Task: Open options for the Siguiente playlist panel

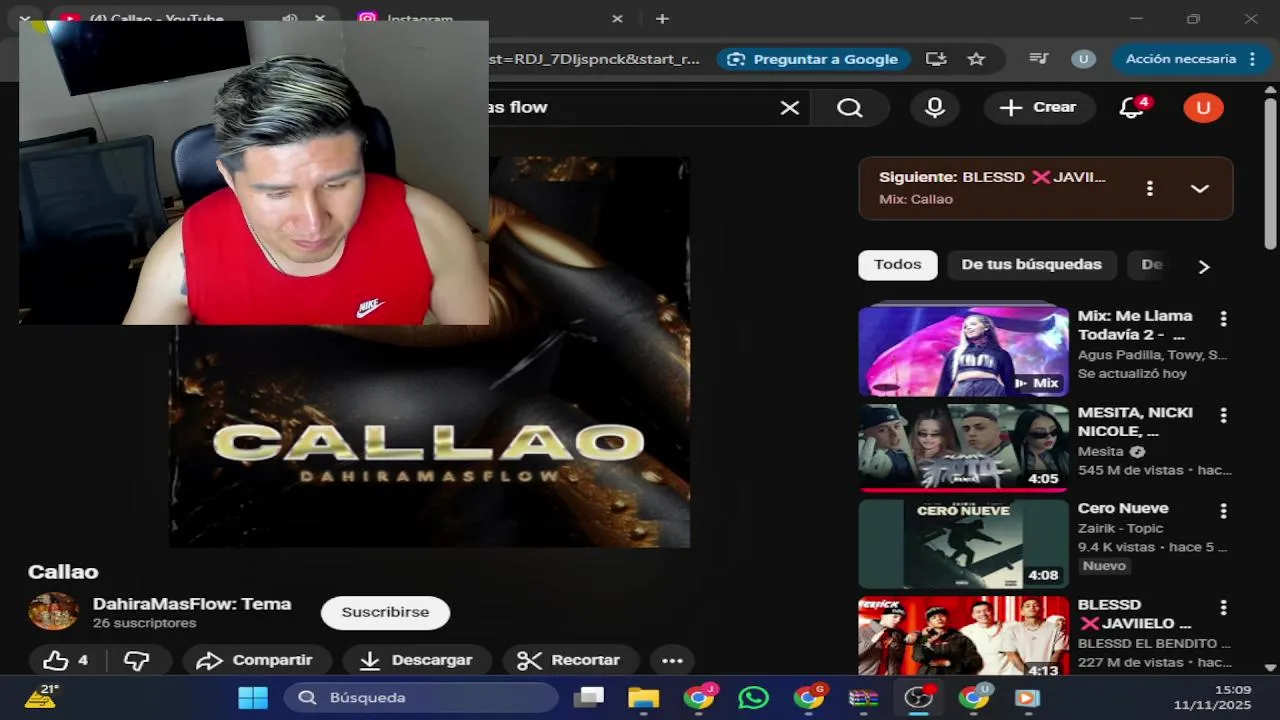Action: pyautogui.click(x=1150, y=188)
